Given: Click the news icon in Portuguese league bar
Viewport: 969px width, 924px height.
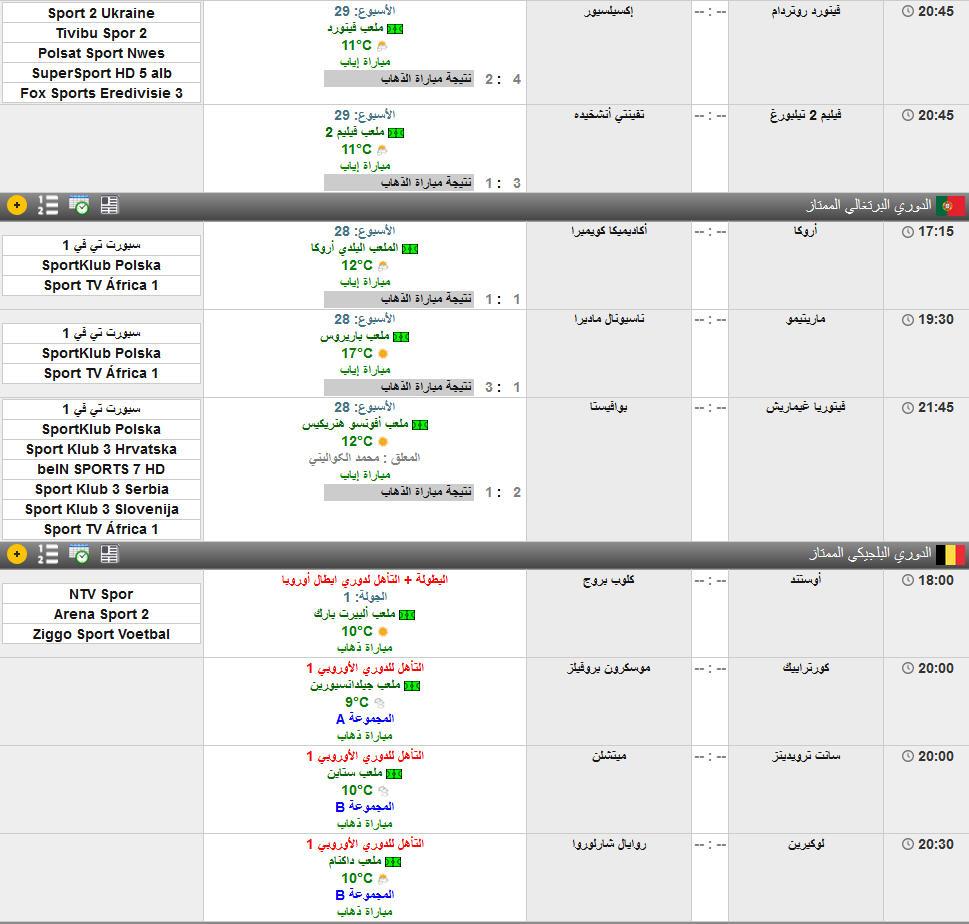Looking at the screenshot, I should point(109,206).
